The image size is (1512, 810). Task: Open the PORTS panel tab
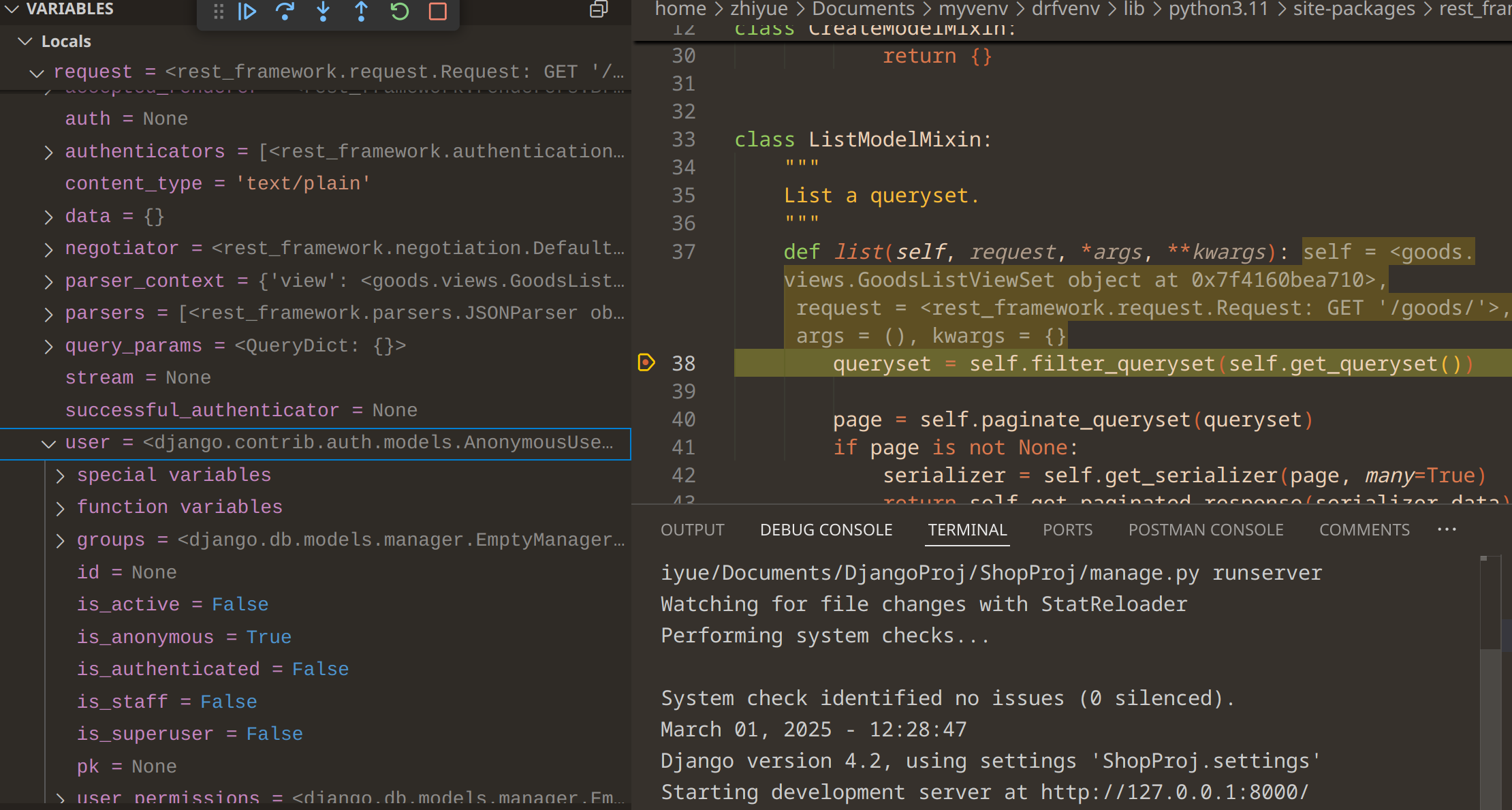(1067, 530)
